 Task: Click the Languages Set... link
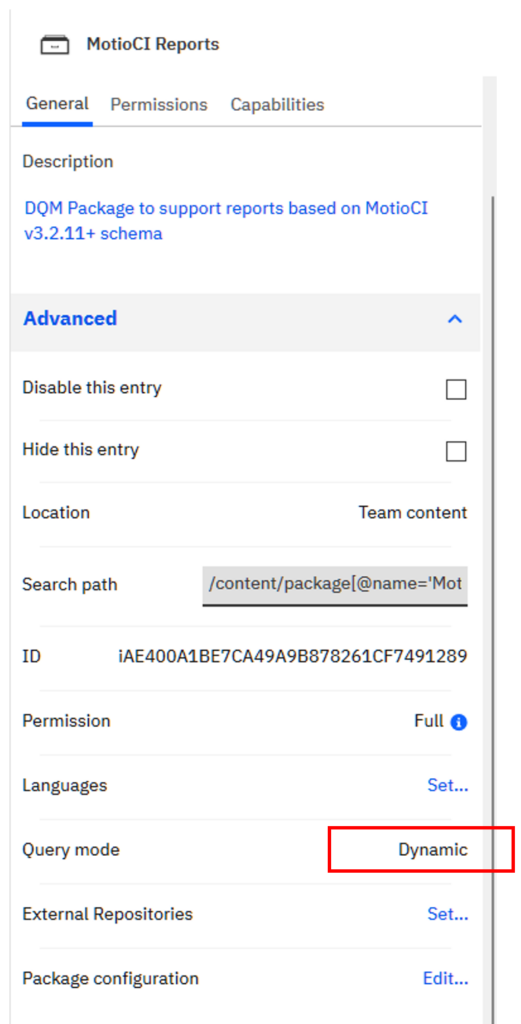[x=448, y=785]
